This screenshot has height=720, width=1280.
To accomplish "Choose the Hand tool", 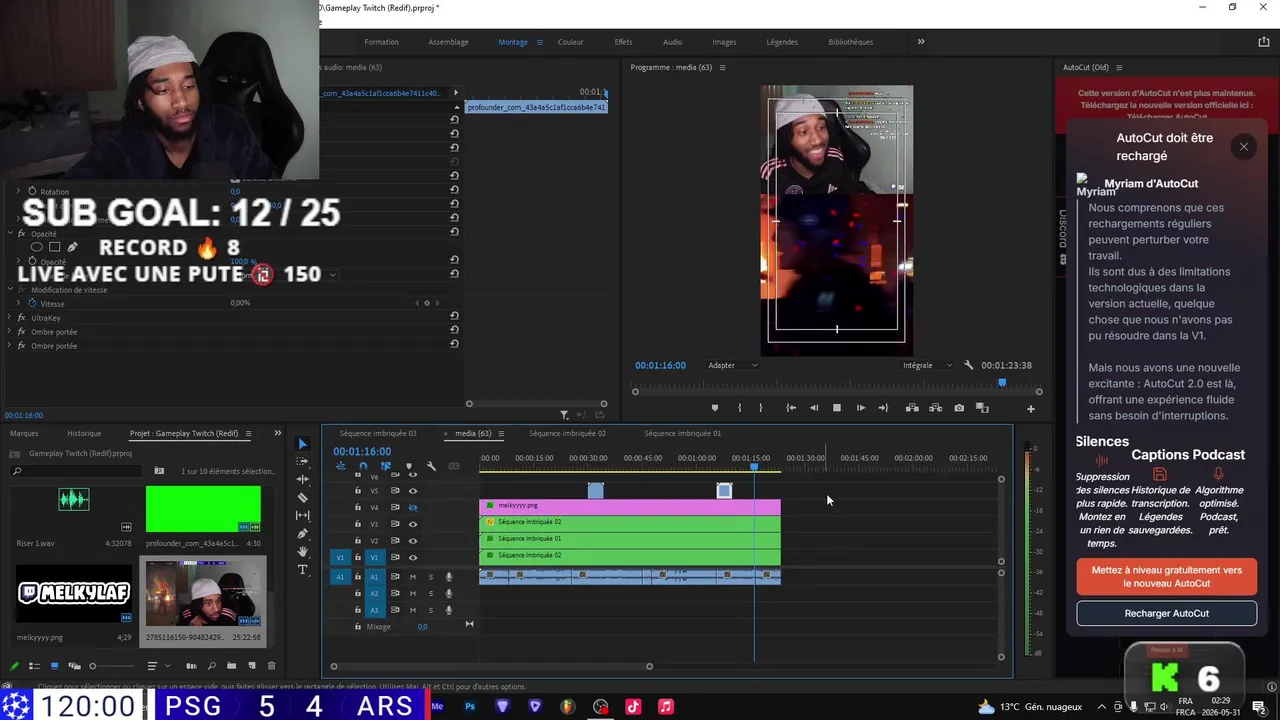I will click(x=303, y=552).
